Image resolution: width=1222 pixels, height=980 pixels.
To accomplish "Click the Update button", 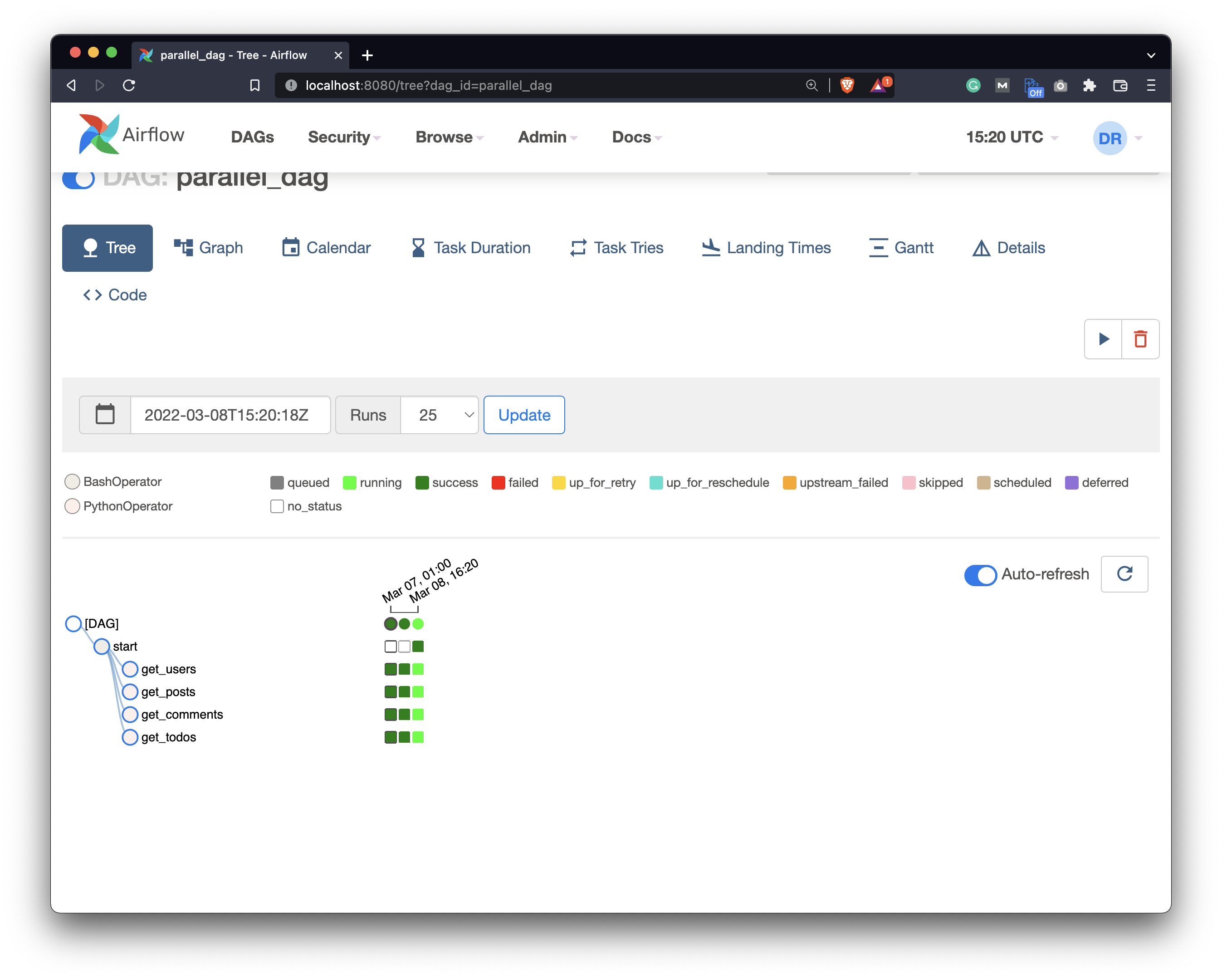I will pos(524,415).
